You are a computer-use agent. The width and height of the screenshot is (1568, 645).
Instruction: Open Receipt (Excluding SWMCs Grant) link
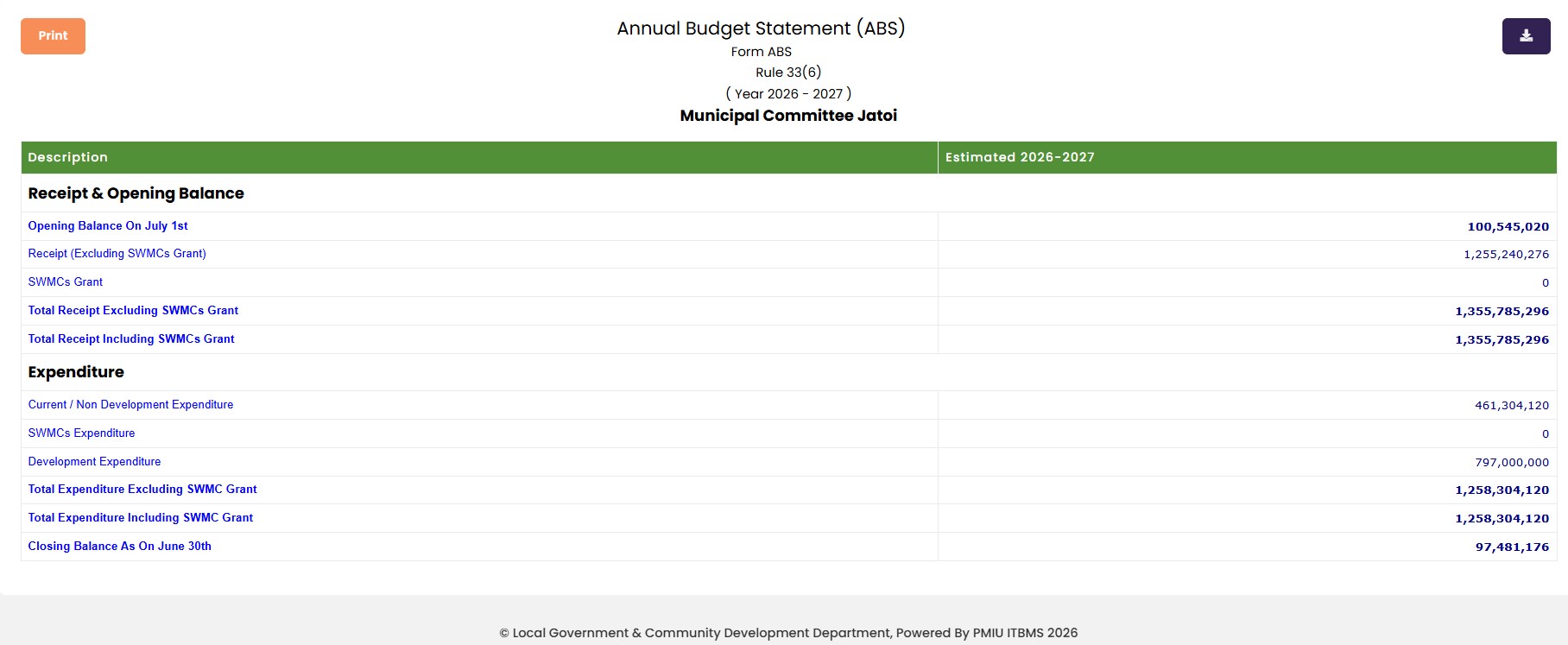117,254
